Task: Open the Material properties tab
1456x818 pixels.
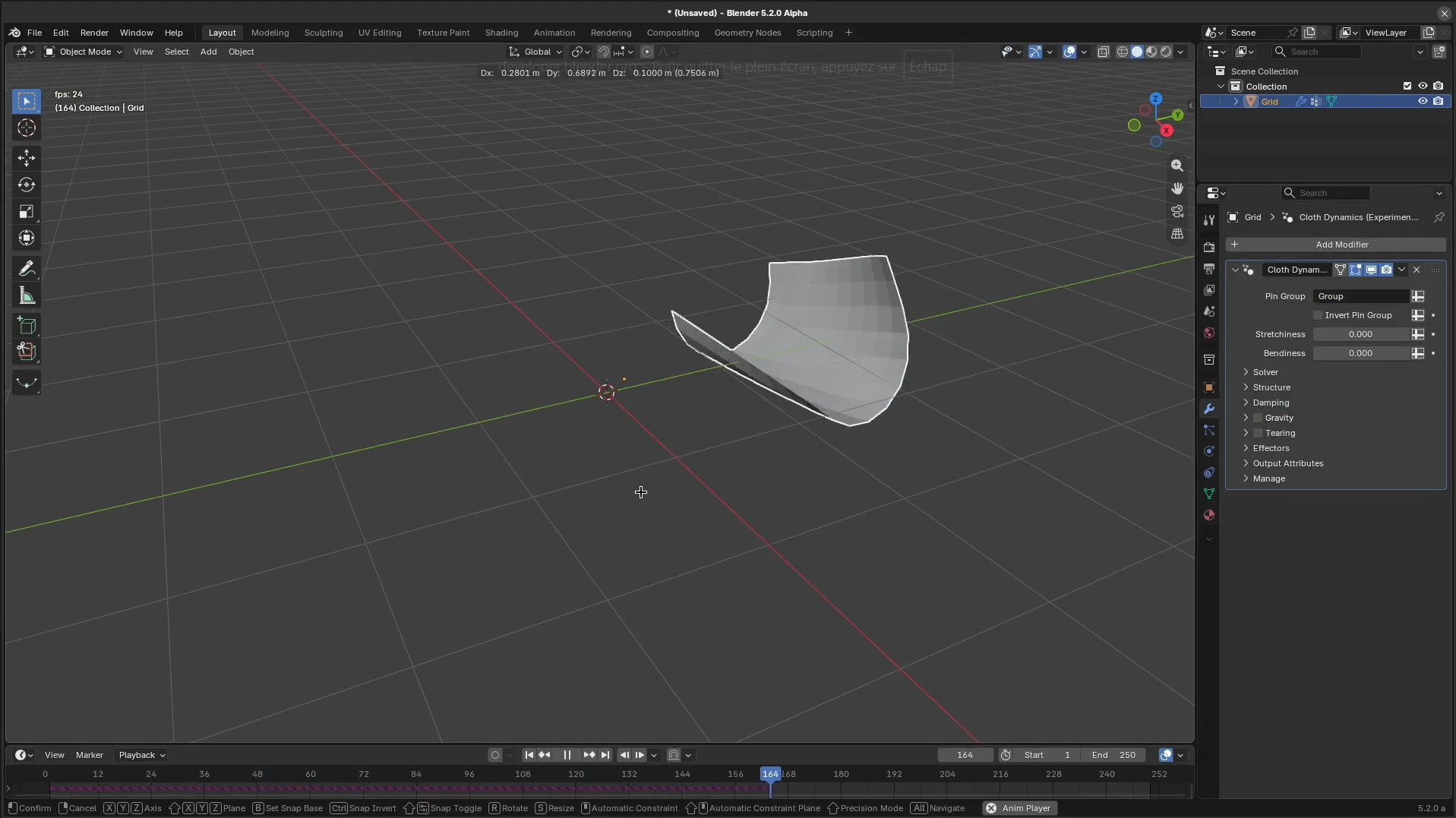Action: [x=1209, y=515]
